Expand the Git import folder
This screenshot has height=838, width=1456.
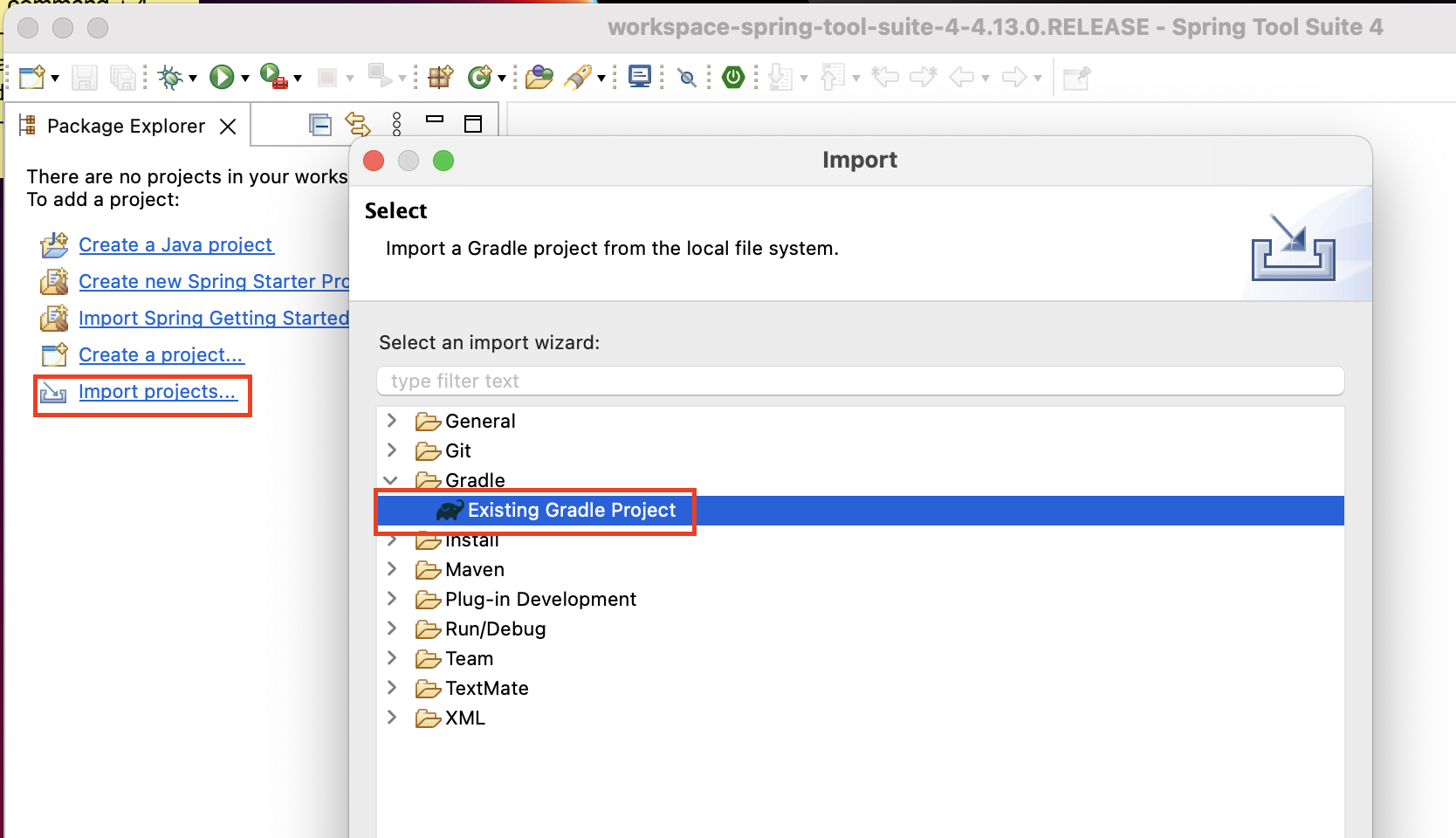pos(392,450)
